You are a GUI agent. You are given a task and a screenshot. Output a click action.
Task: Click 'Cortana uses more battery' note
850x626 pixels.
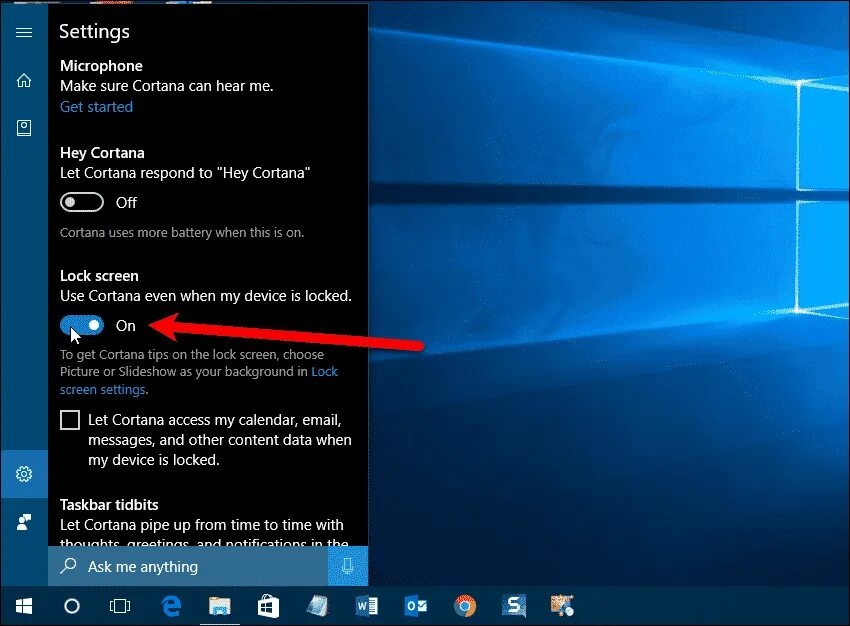(182, 233)
